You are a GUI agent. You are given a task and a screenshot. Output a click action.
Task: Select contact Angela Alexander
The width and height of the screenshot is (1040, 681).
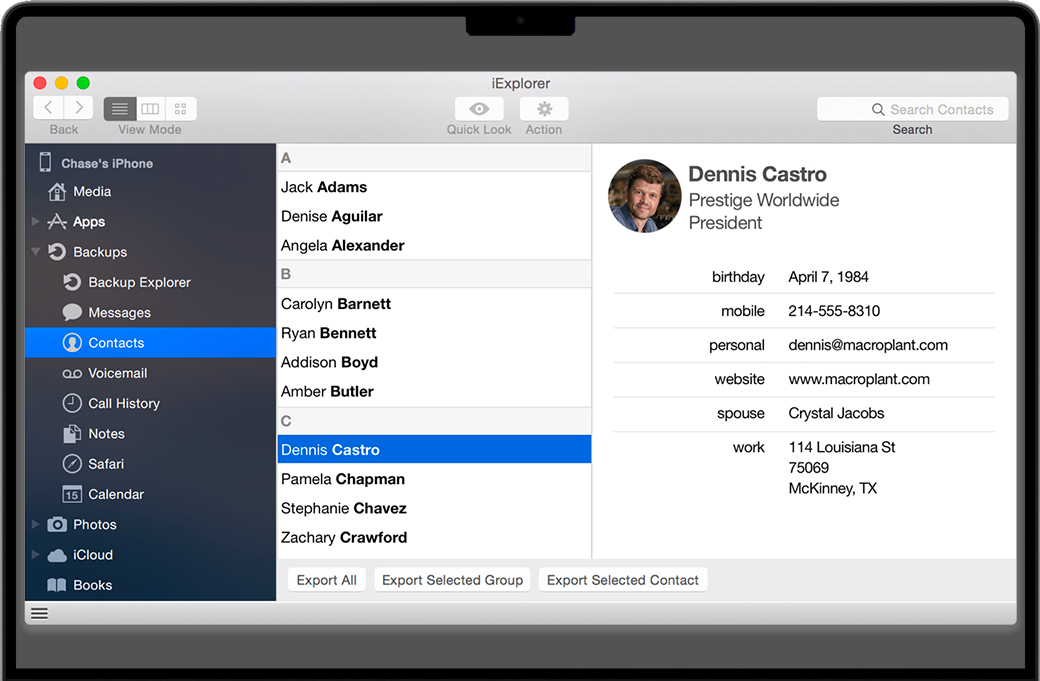coord(434,245)
